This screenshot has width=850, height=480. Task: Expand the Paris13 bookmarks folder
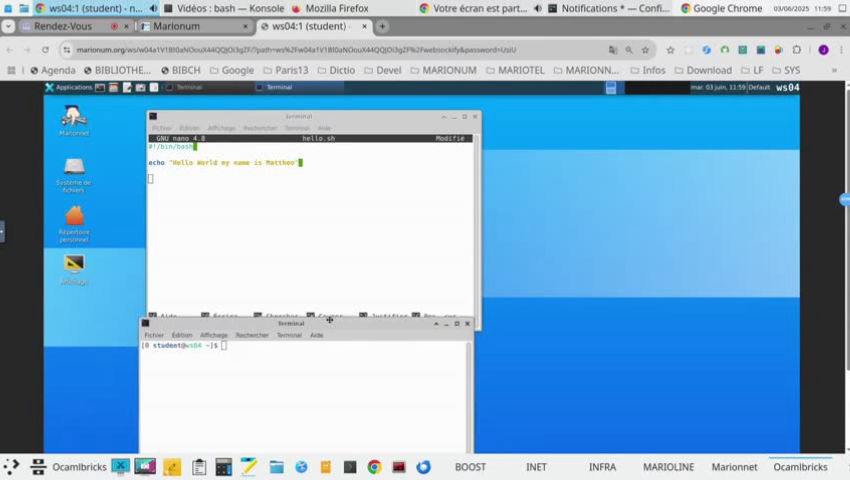pos(286,71)
